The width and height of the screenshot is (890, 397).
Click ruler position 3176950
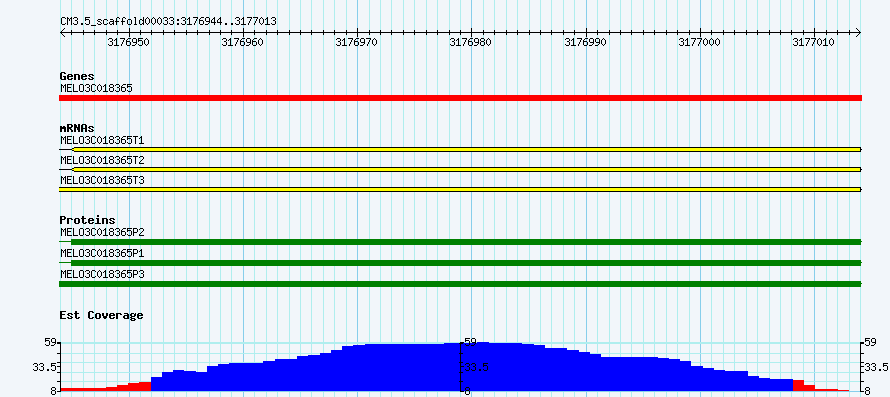[128, 42]
